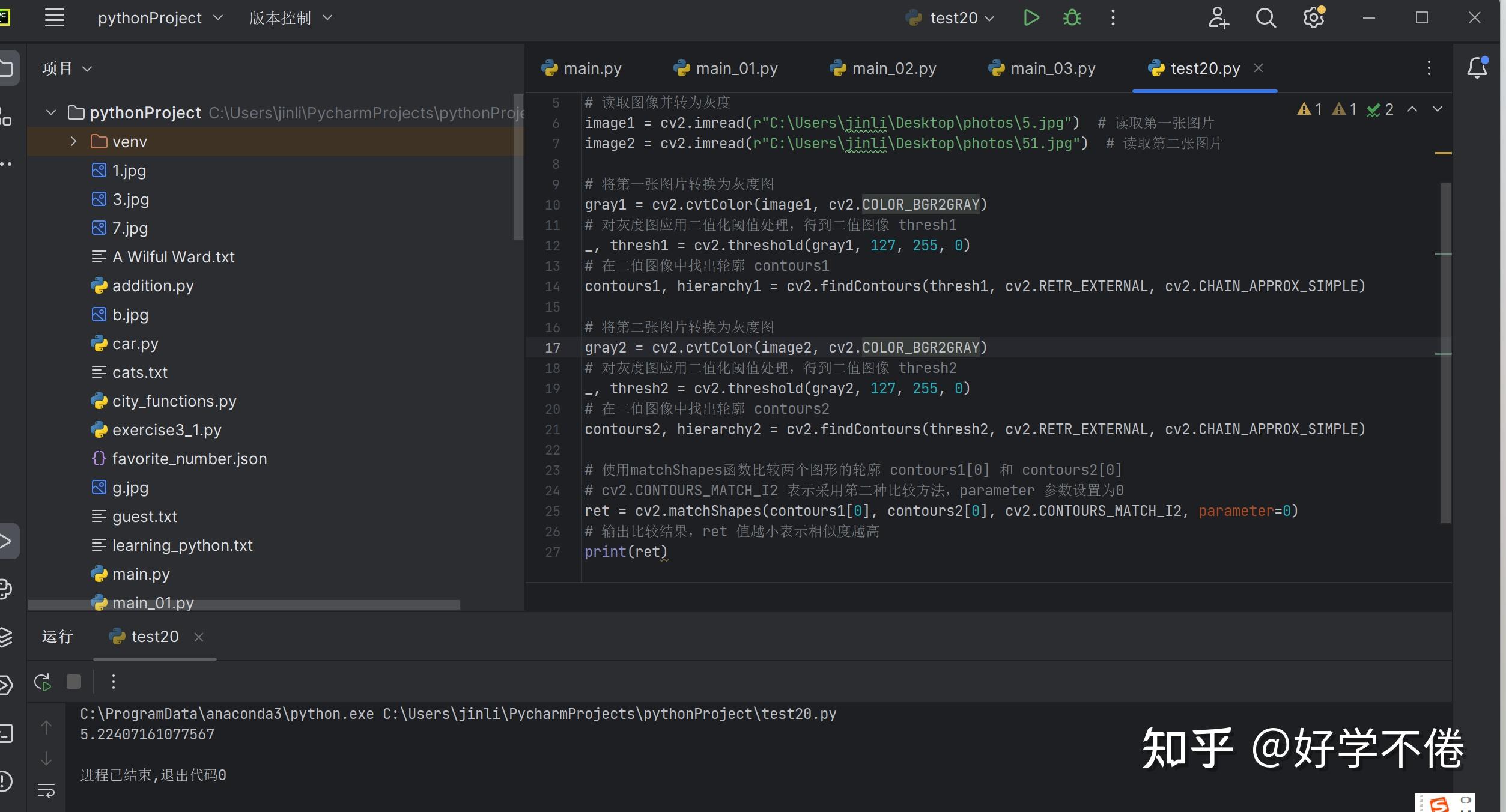Collapse the pythonProject root folder
The width and height of the screenshot is (1506, 812).
coord(51,112)
